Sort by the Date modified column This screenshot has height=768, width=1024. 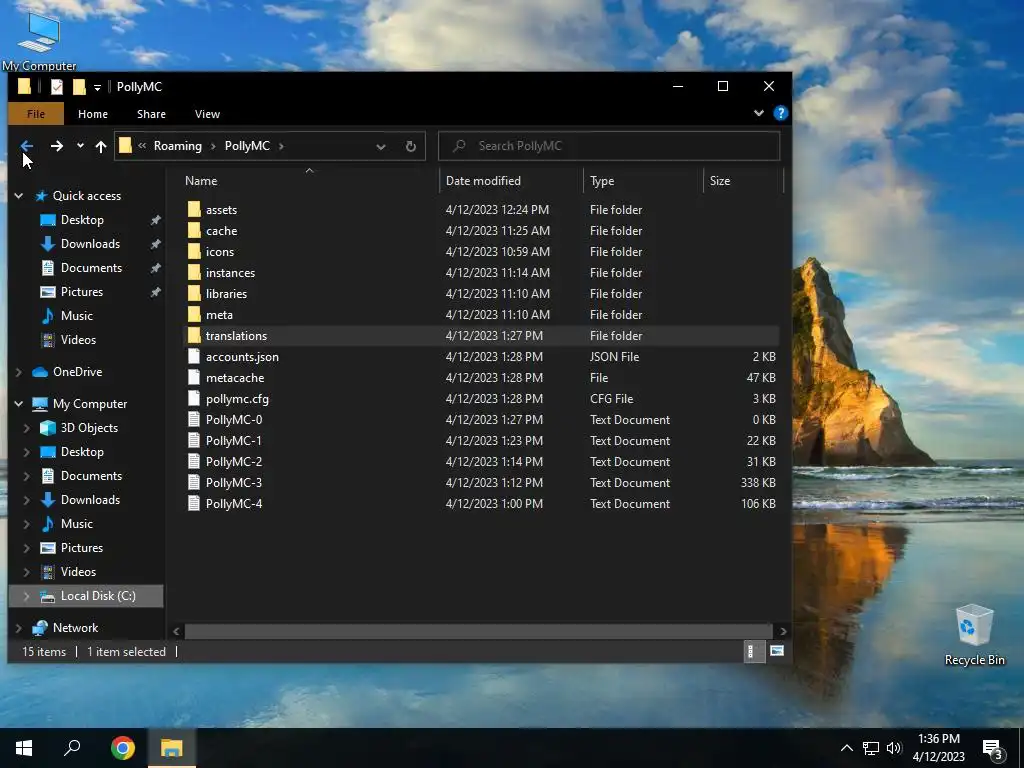point(483,181)
